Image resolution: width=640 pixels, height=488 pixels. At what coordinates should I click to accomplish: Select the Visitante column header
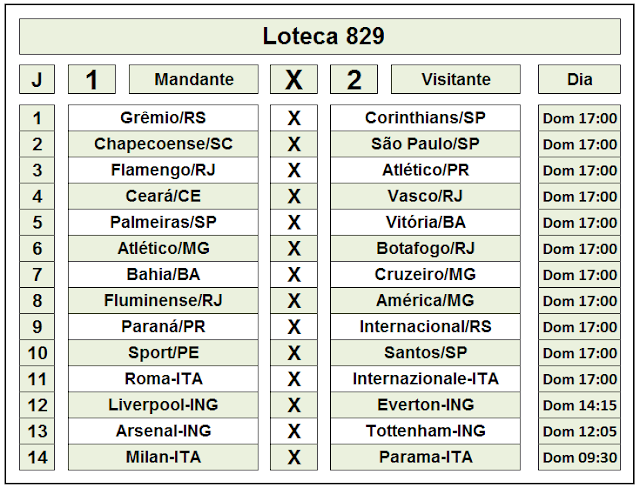pos(456,79)
